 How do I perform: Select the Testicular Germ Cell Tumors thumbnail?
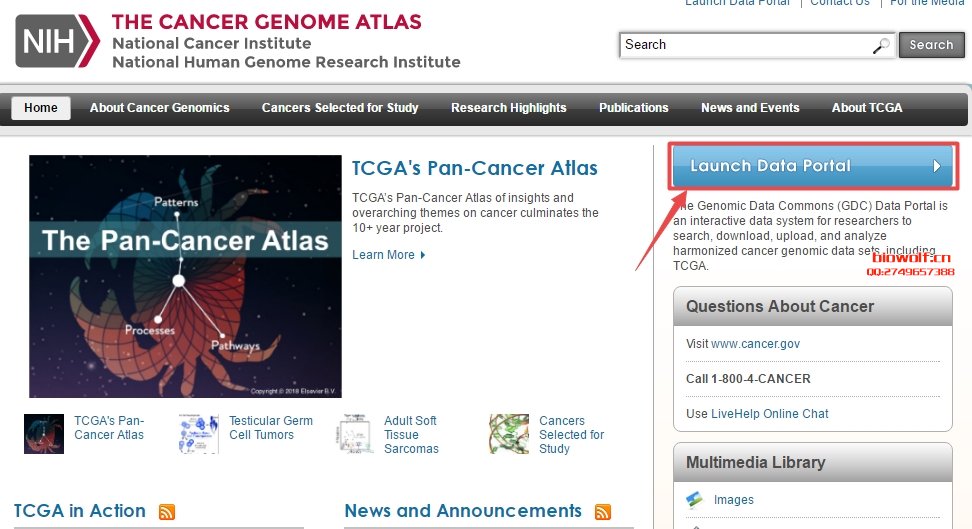pyautogui.click(x=198, y=434)
